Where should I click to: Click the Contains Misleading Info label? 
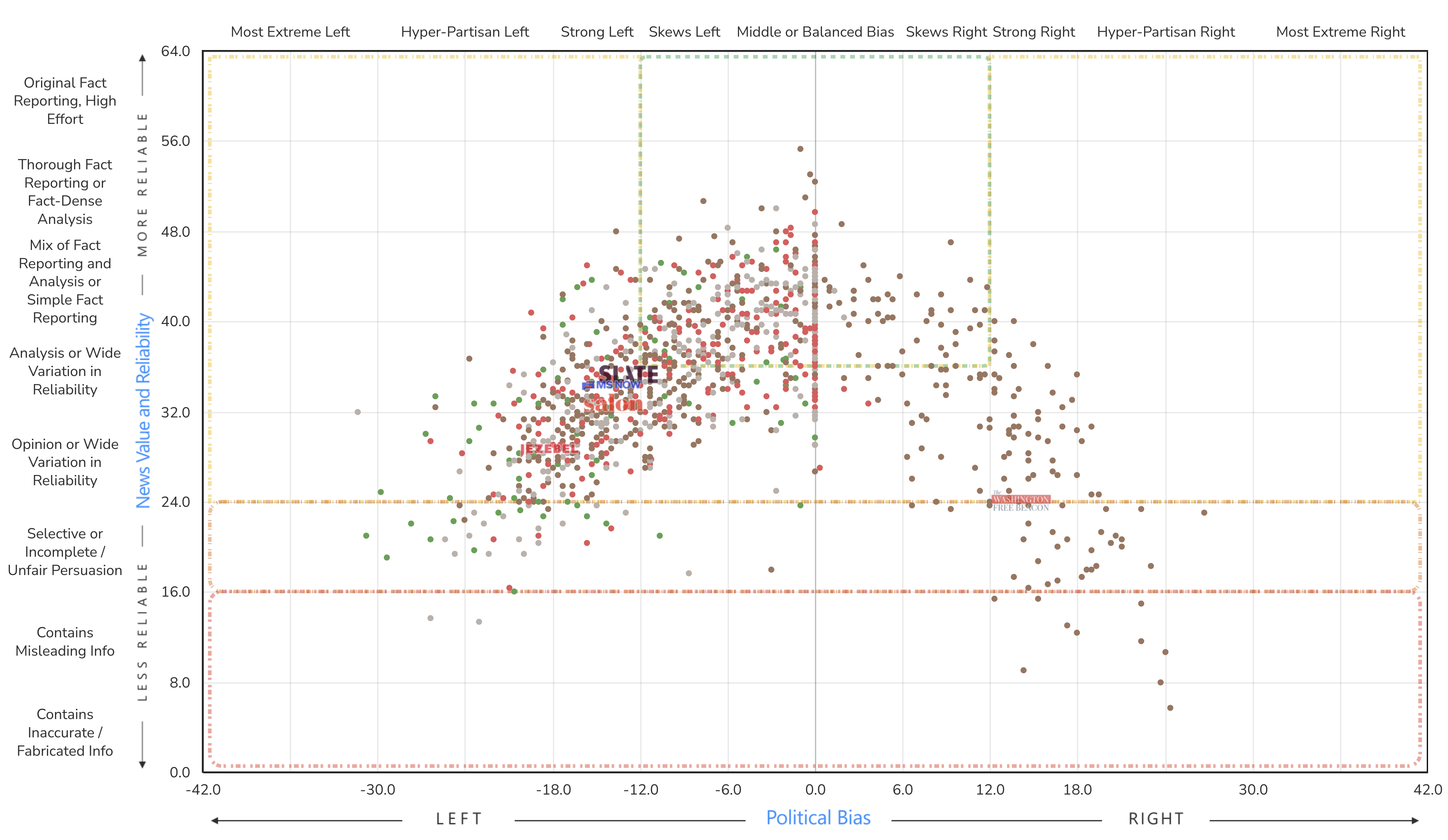point(65,641)
